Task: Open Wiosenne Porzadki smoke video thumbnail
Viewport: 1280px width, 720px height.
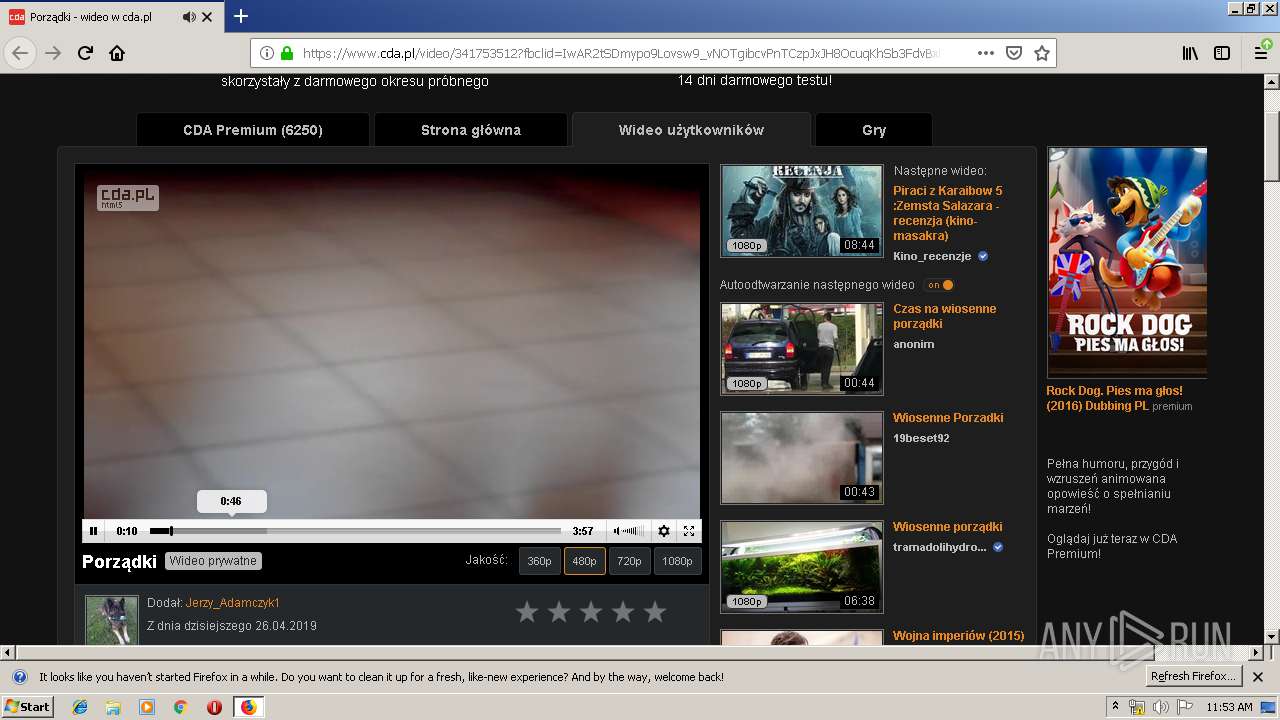Action: tap(802, 458)
